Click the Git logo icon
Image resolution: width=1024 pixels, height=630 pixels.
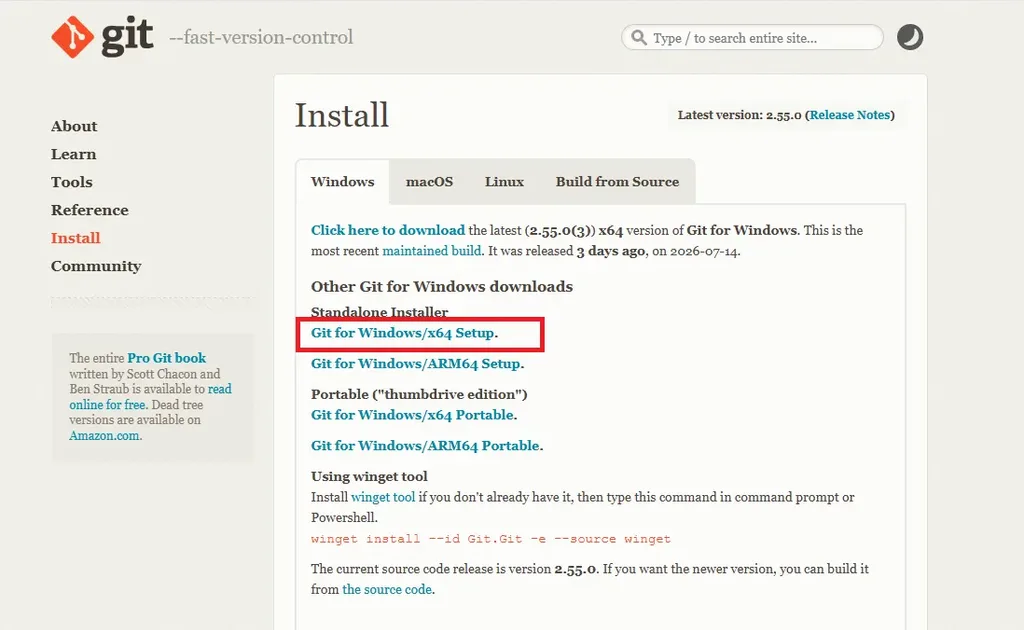click(x=72, y=37)
